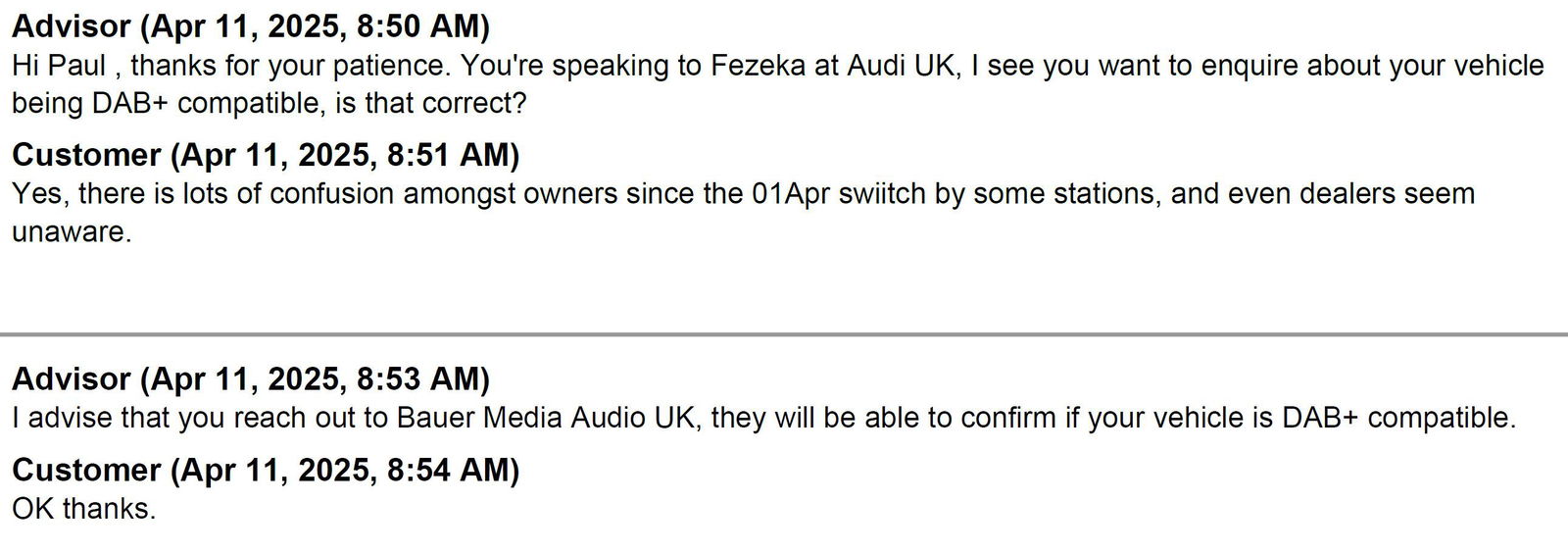Click the words 'thanks for your patience'
This screenshot has width=1568, height=552.
click(x=289, y=67)
